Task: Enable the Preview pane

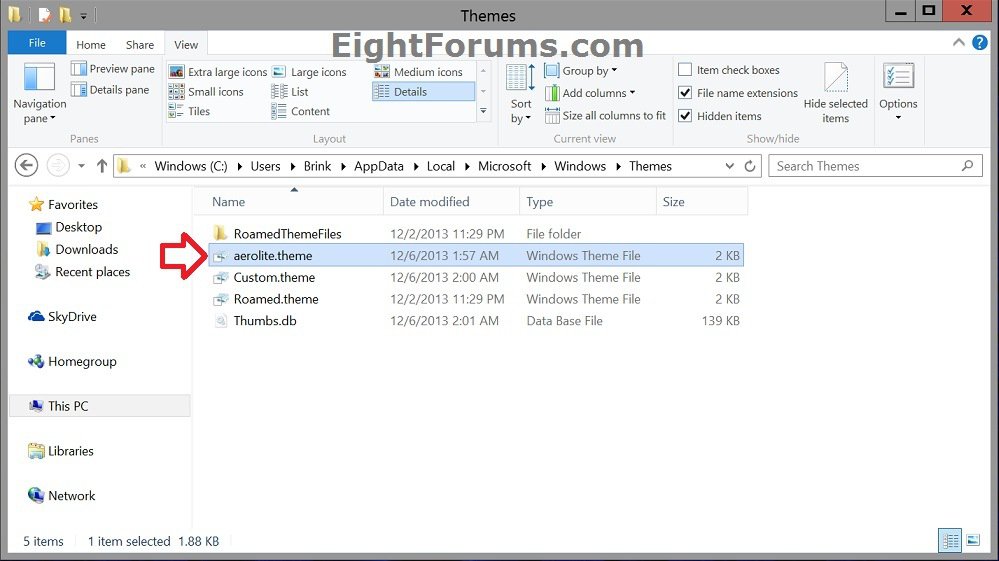Action: click(x=113, y=69)
